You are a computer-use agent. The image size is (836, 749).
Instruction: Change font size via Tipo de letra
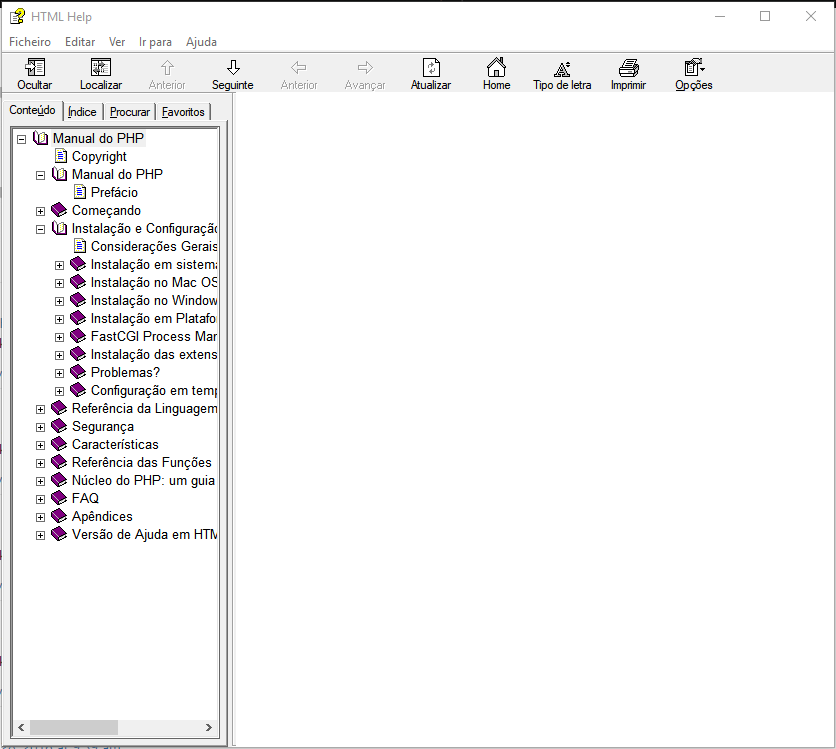(x=562, y=68)
